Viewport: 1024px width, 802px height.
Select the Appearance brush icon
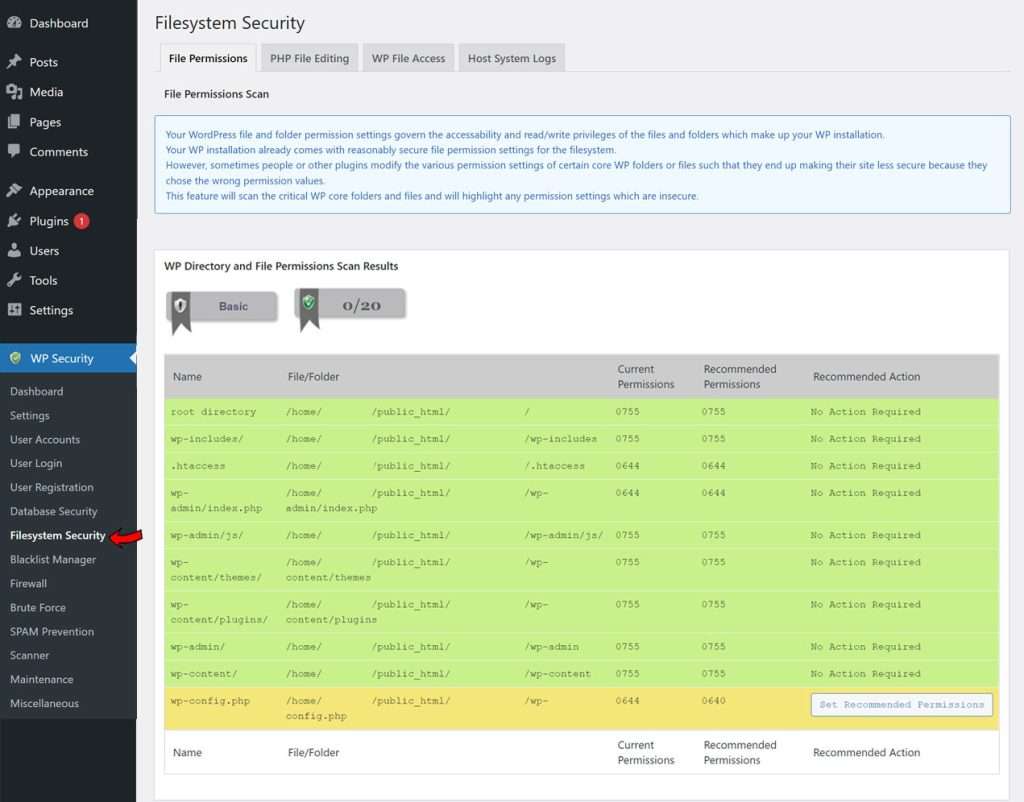[14, 190]
